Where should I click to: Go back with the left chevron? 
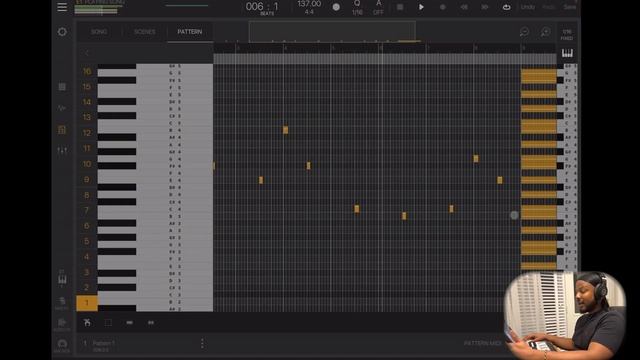click(87, 53)
